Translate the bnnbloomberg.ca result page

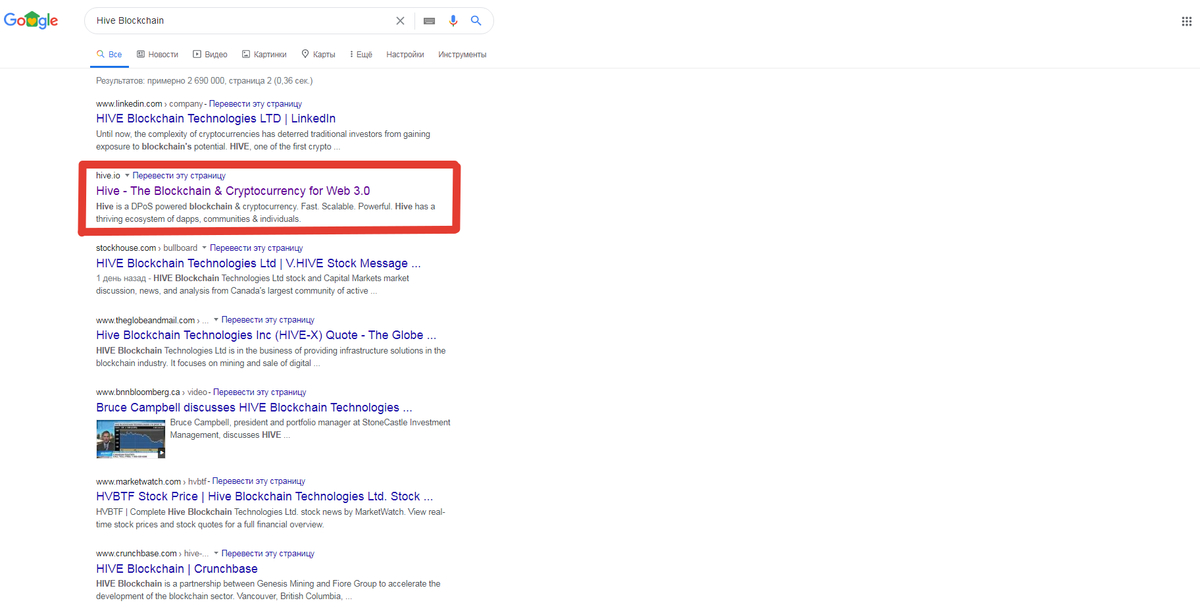point(259,392)
